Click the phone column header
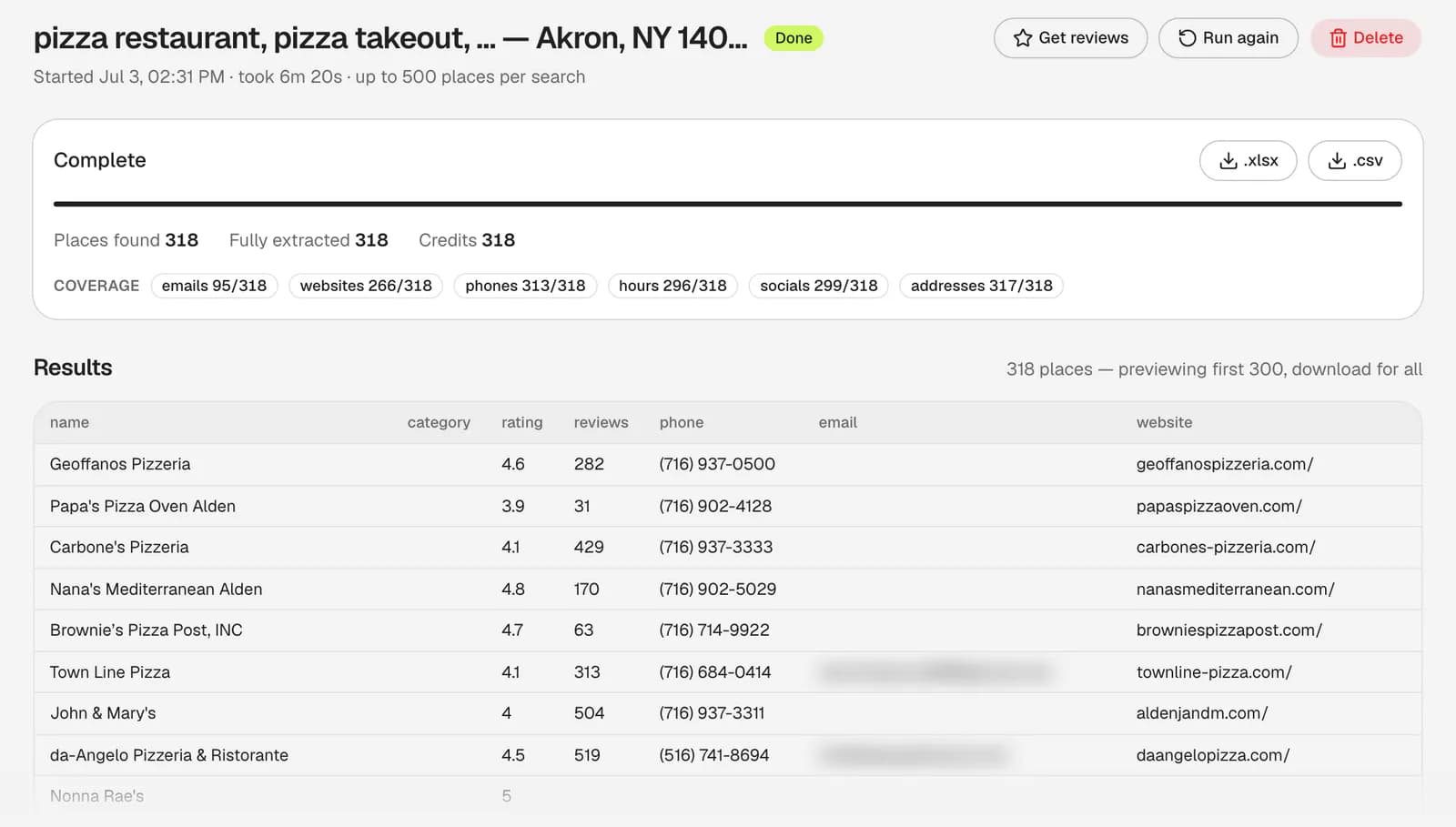This screenshot has width=1456, height=827. click(682, 422)
